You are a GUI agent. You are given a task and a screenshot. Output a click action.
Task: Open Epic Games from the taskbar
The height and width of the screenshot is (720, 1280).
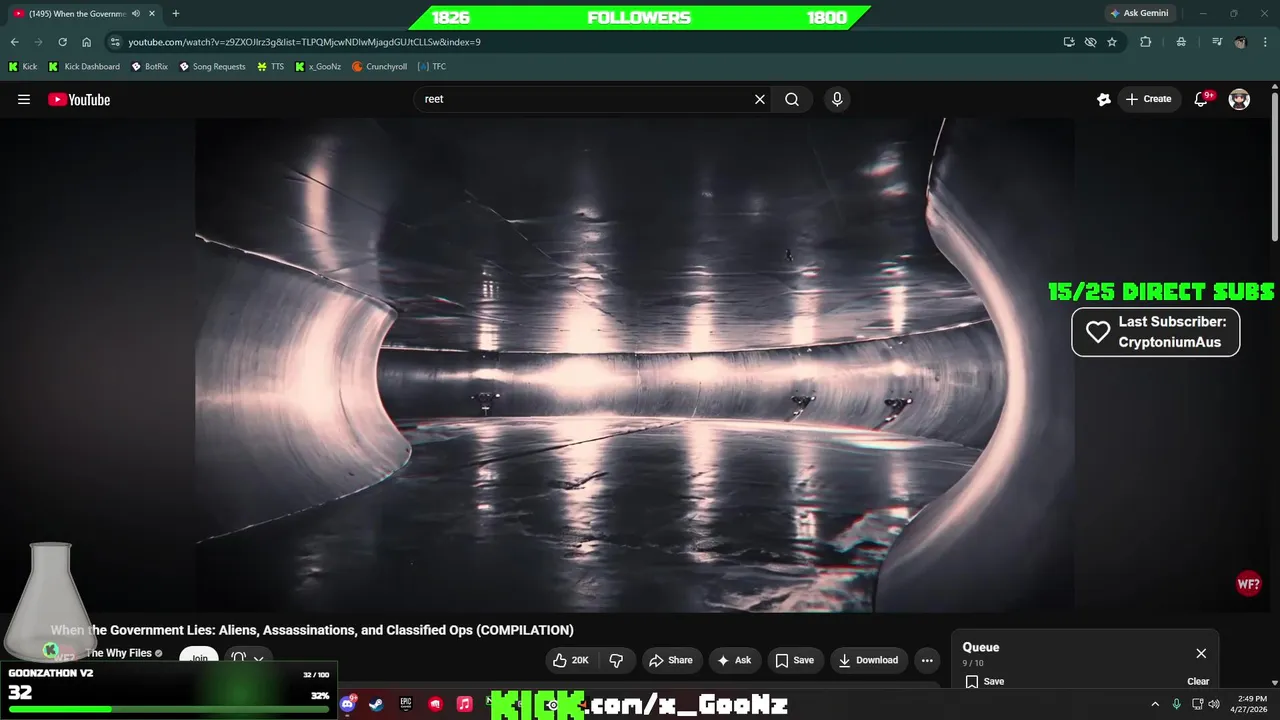406,704
